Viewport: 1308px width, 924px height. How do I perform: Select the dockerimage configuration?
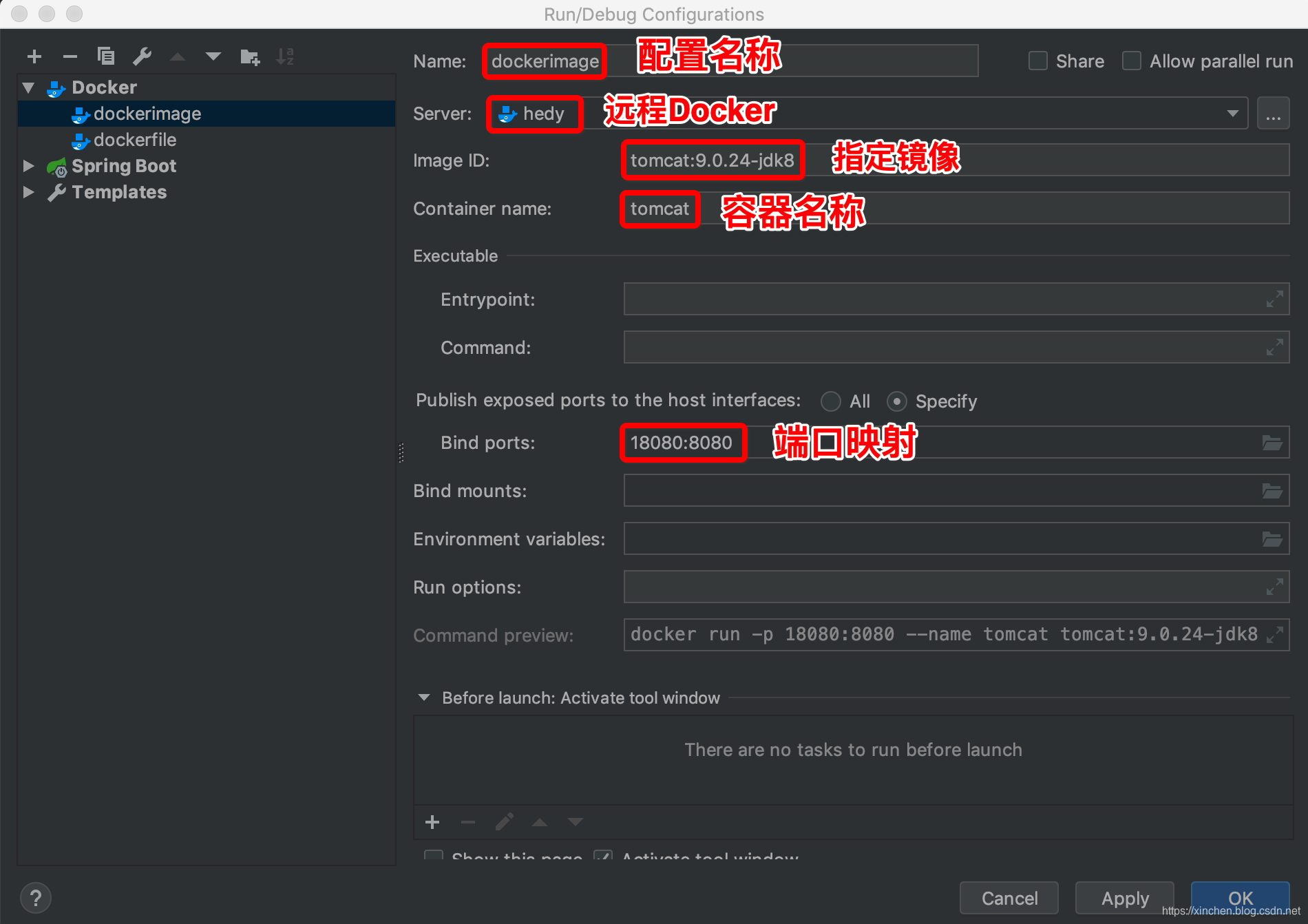(207, 114)
